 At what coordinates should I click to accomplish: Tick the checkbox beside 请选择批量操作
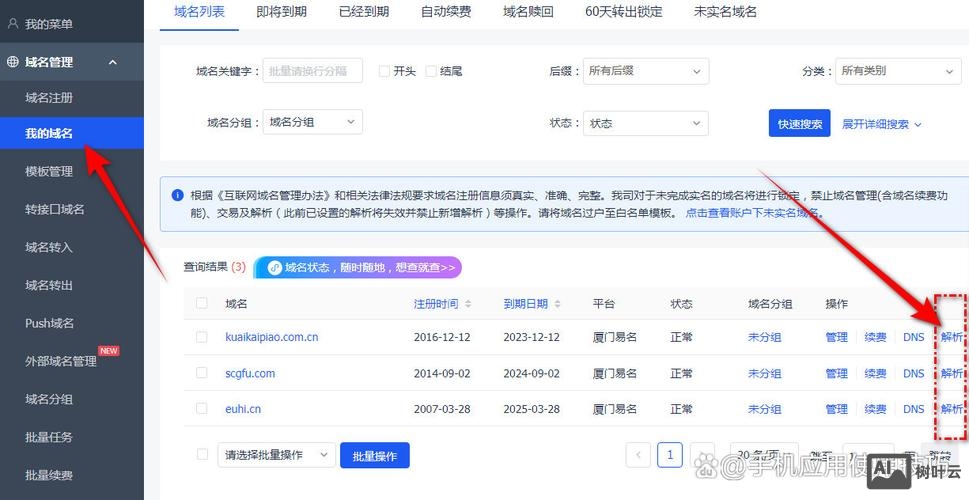(x=201, y=455)
